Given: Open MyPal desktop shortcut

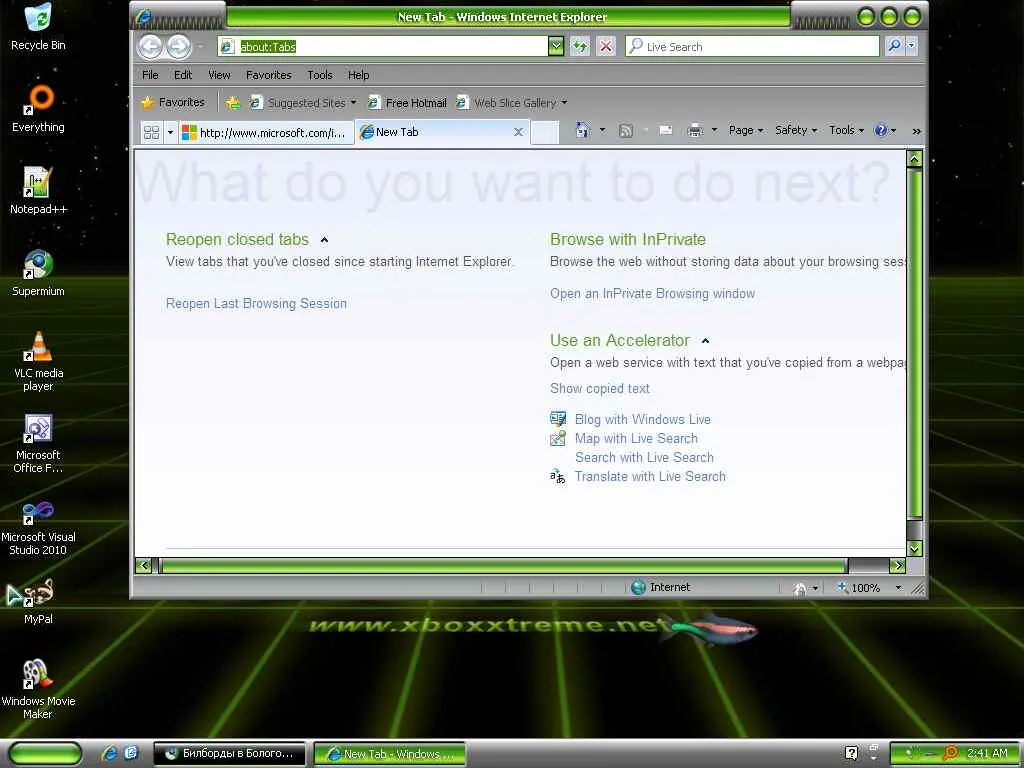Looking at the screenshot, I should pos(38,601).
